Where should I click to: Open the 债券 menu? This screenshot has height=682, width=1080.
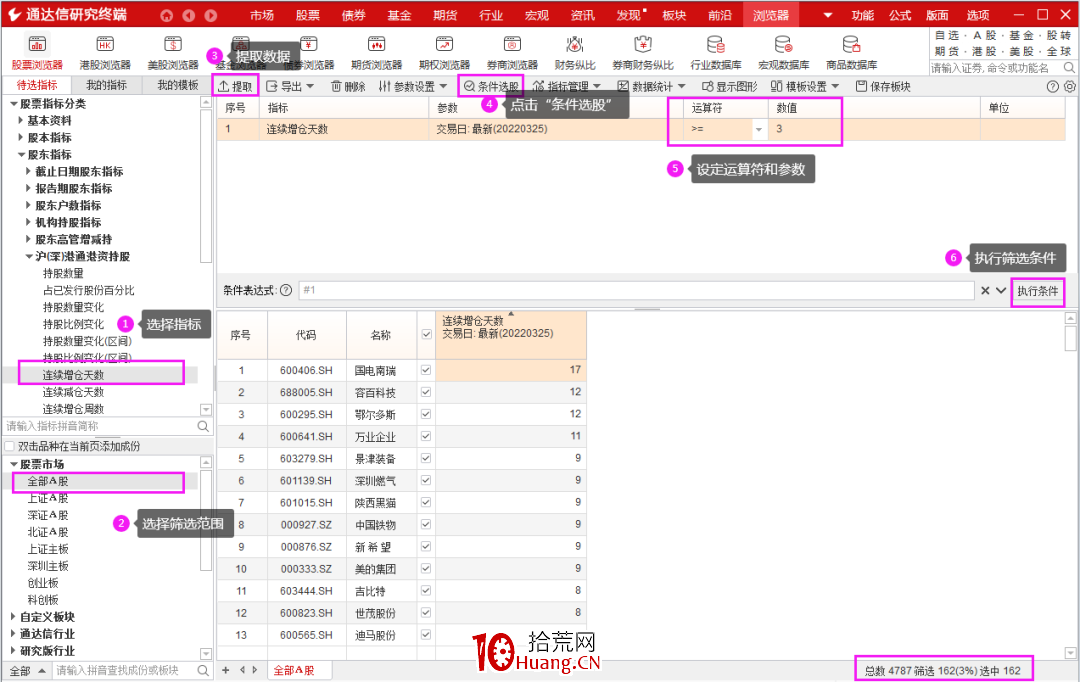pyautogui.click(x=353, y=15)
